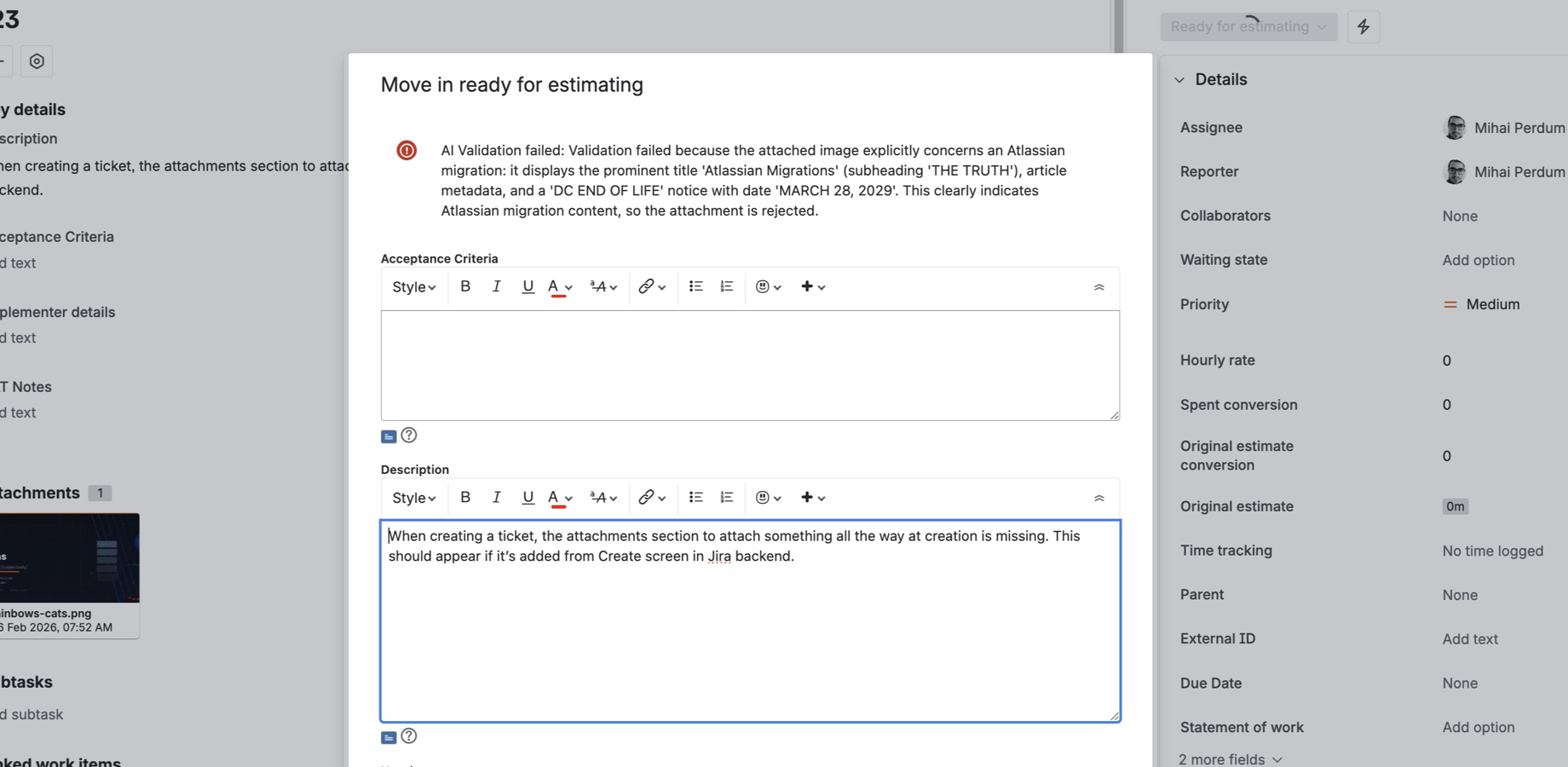
Task: Create a bulleted list in Acceptance Criteria
Action: tap(695, 286)
